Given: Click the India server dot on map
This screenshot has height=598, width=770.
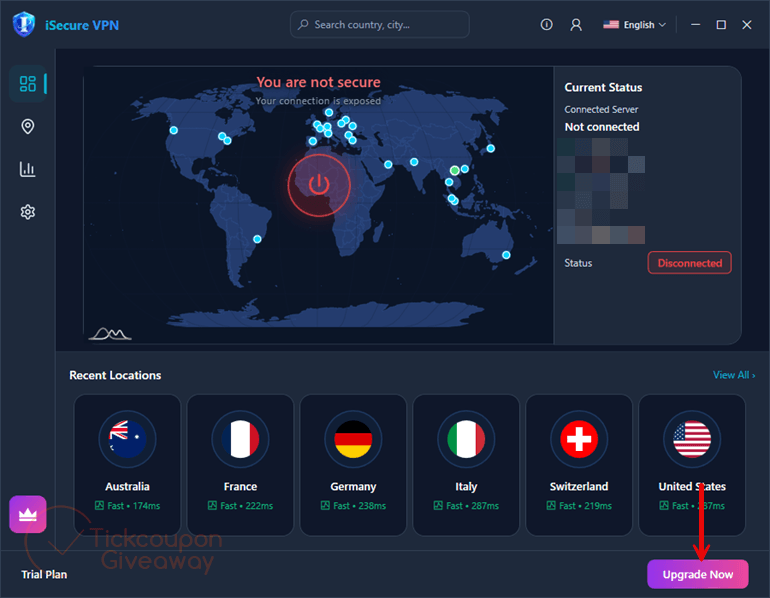Looking at the screenshot, I should [x=414, y=162].
